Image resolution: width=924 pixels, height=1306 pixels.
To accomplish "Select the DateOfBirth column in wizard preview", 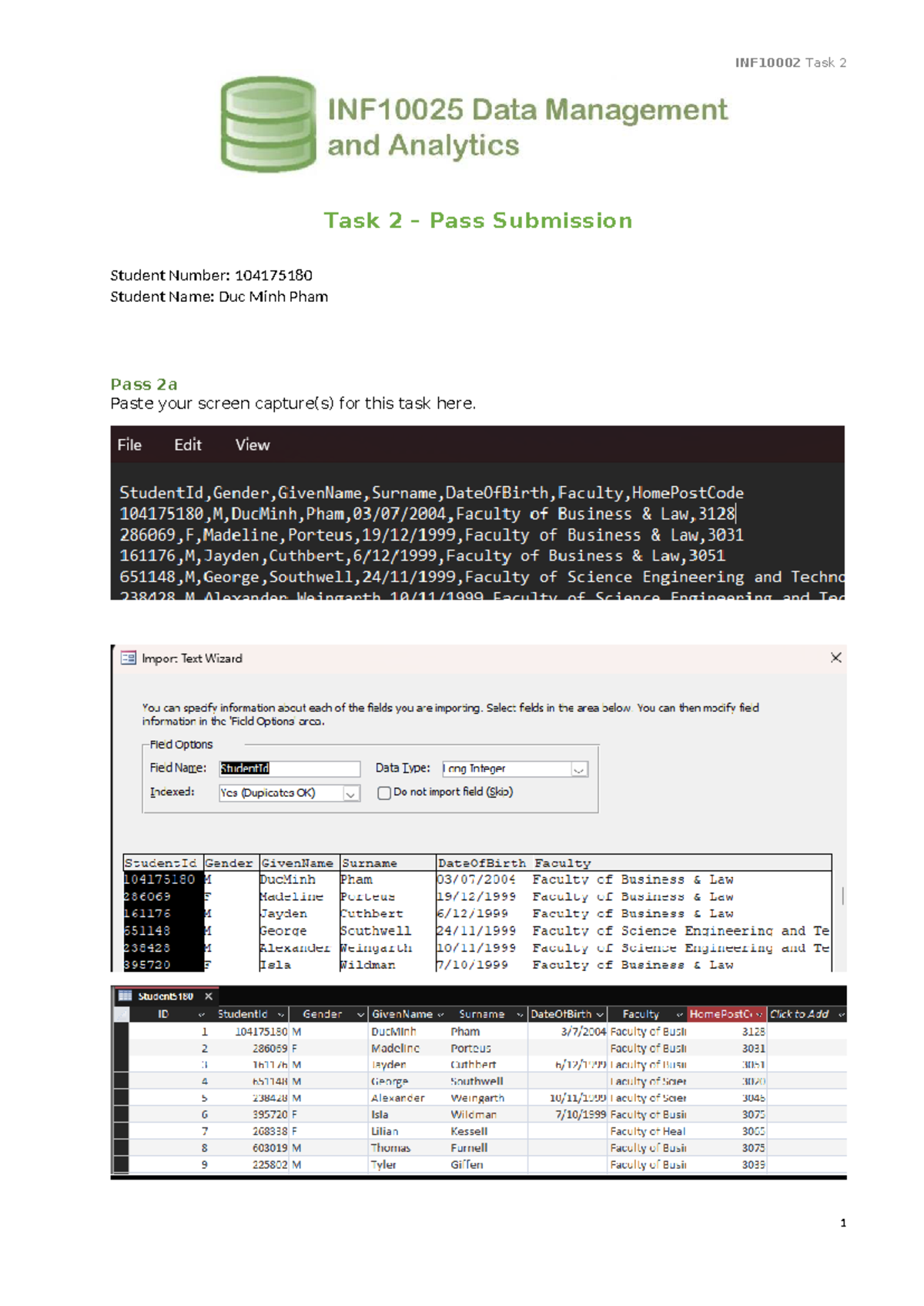I will 483,863.
